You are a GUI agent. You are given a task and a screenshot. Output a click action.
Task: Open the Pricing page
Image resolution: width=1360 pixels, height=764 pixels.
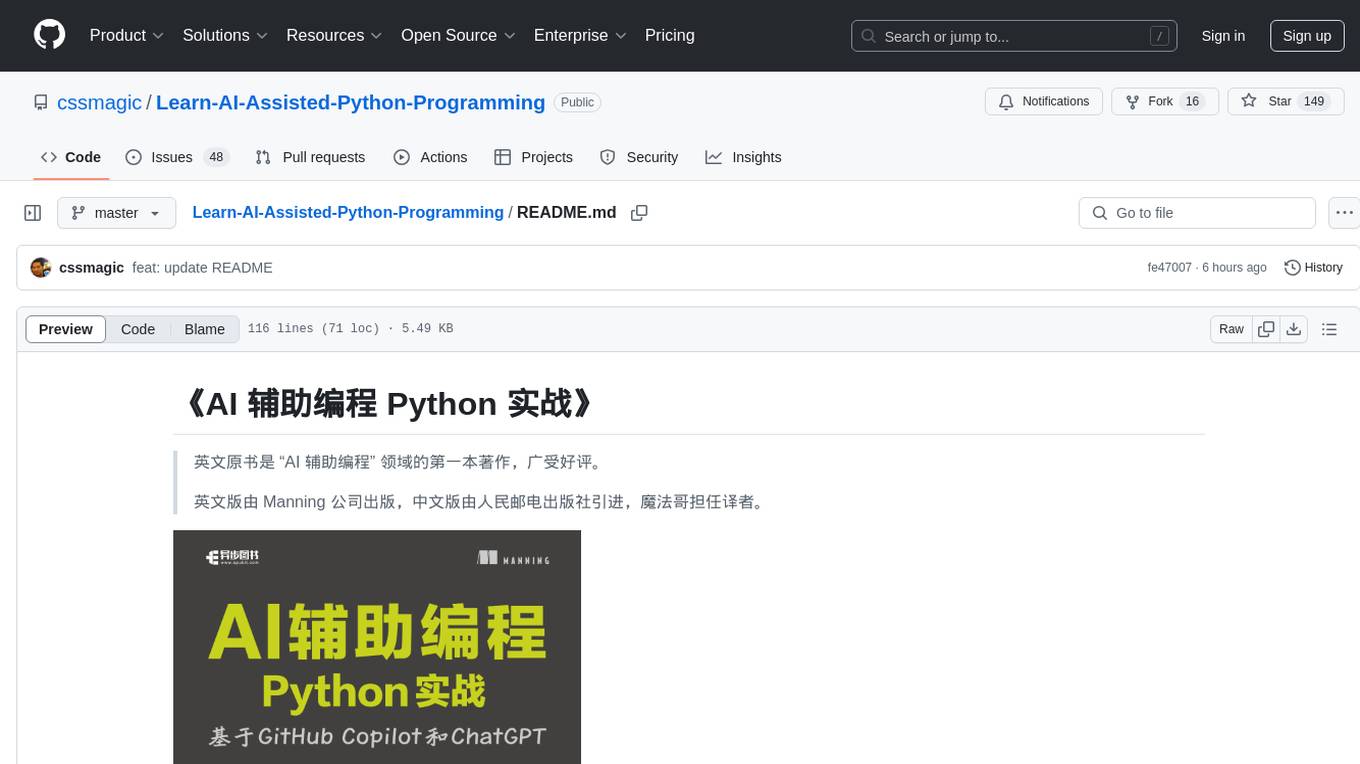[670, 35]
